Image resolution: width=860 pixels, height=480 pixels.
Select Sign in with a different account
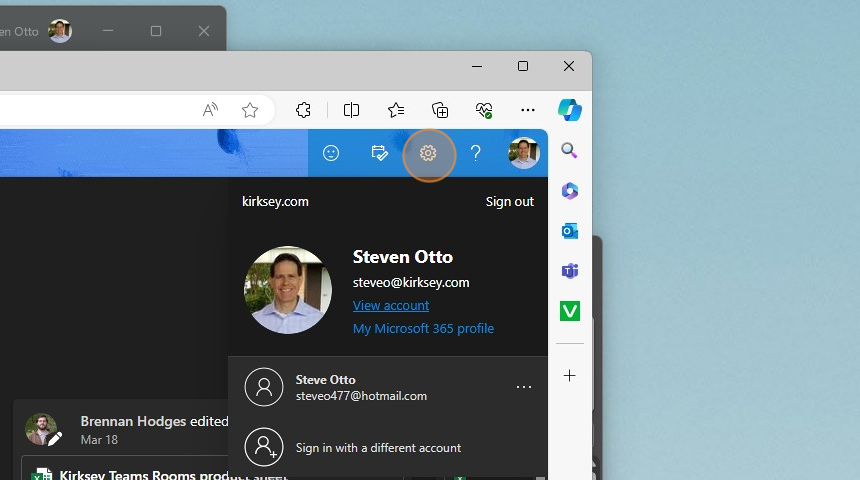[378, 448]
